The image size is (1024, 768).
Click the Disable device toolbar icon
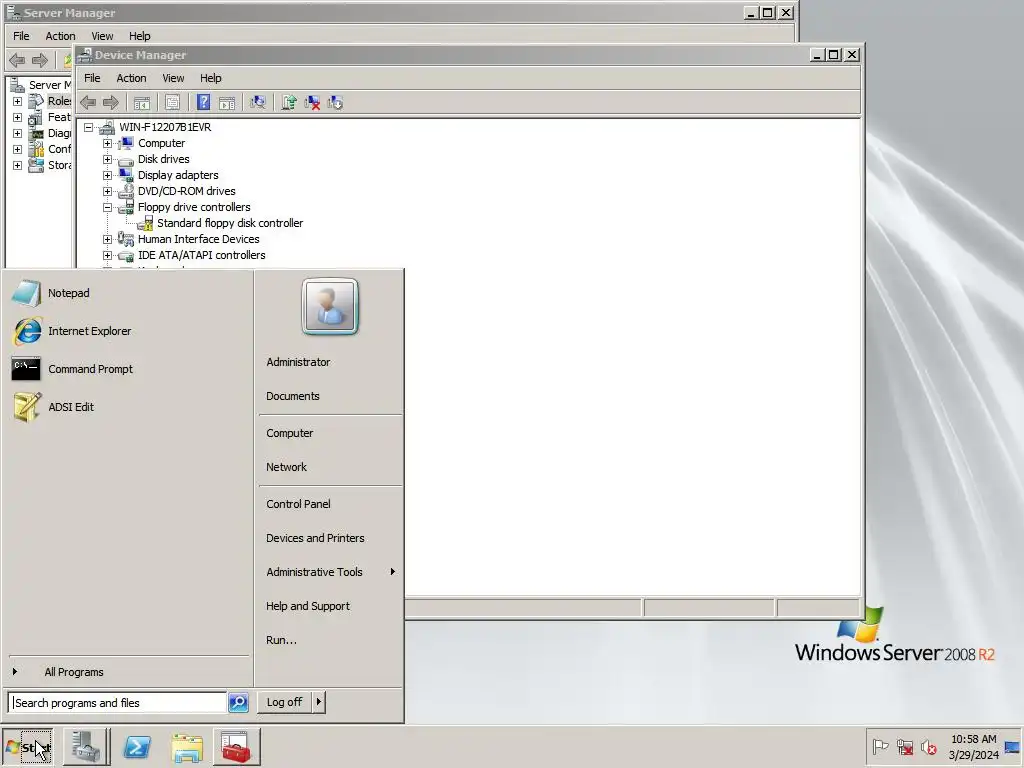(335, 103)
